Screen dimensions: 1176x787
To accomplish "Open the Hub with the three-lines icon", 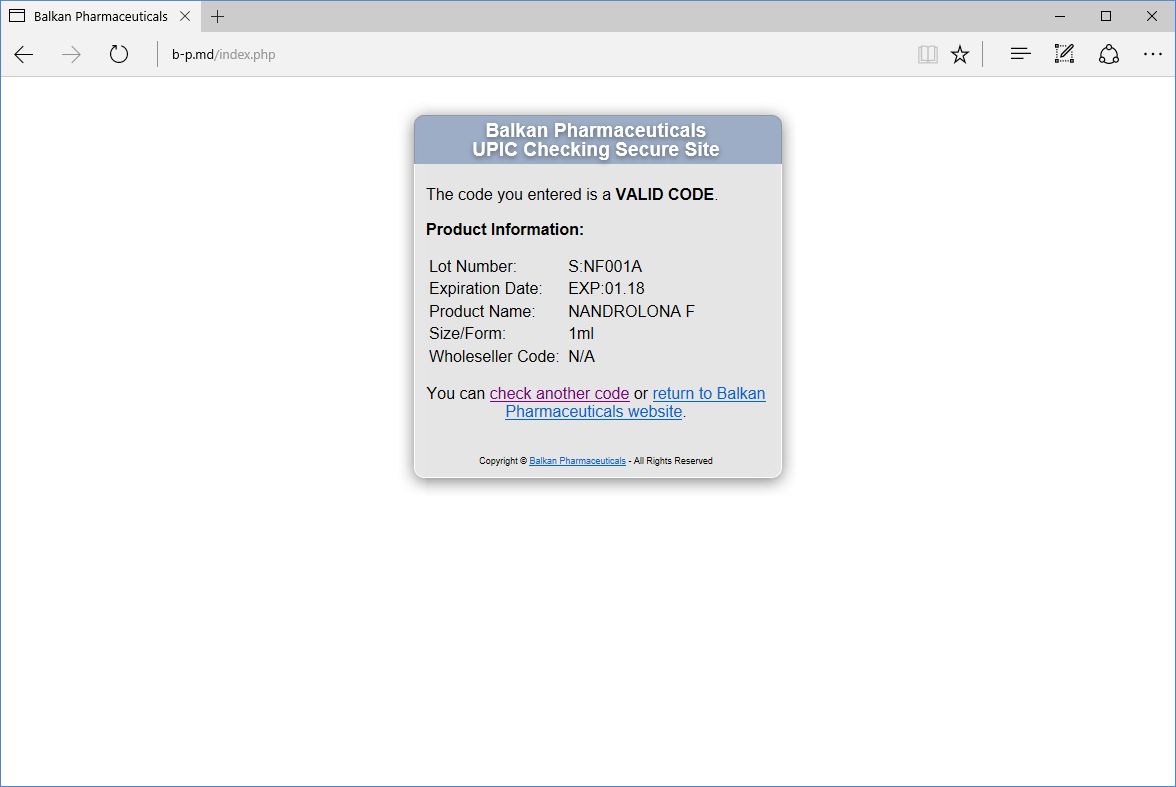I will 1020,55.
